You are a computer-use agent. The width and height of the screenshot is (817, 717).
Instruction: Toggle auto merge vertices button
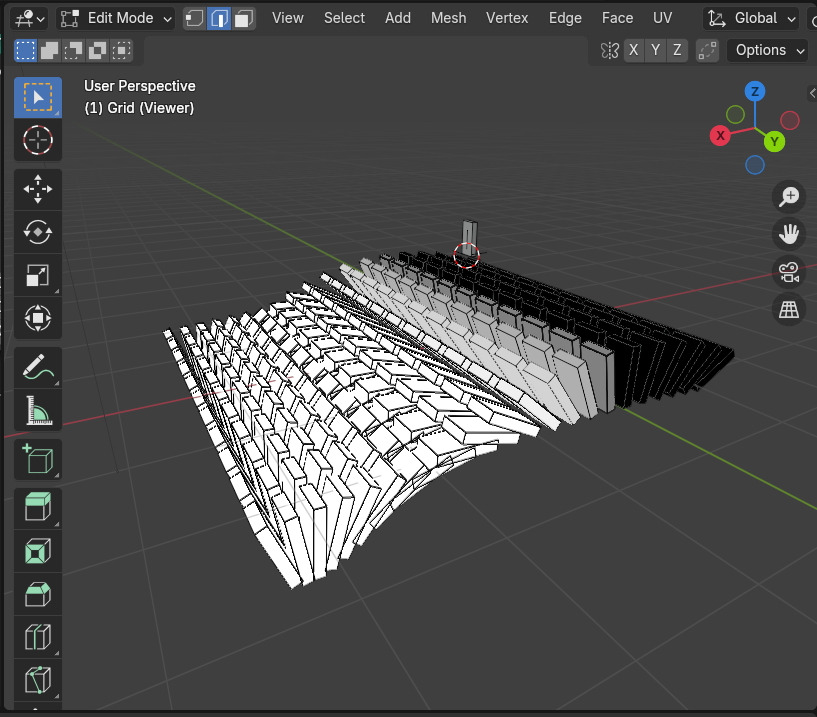pos(708,51)
